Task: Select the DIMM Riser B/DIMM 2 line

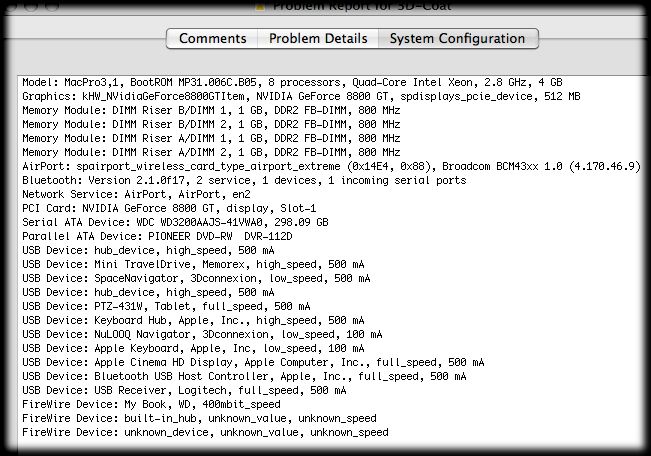Action: tap(211, 124)
